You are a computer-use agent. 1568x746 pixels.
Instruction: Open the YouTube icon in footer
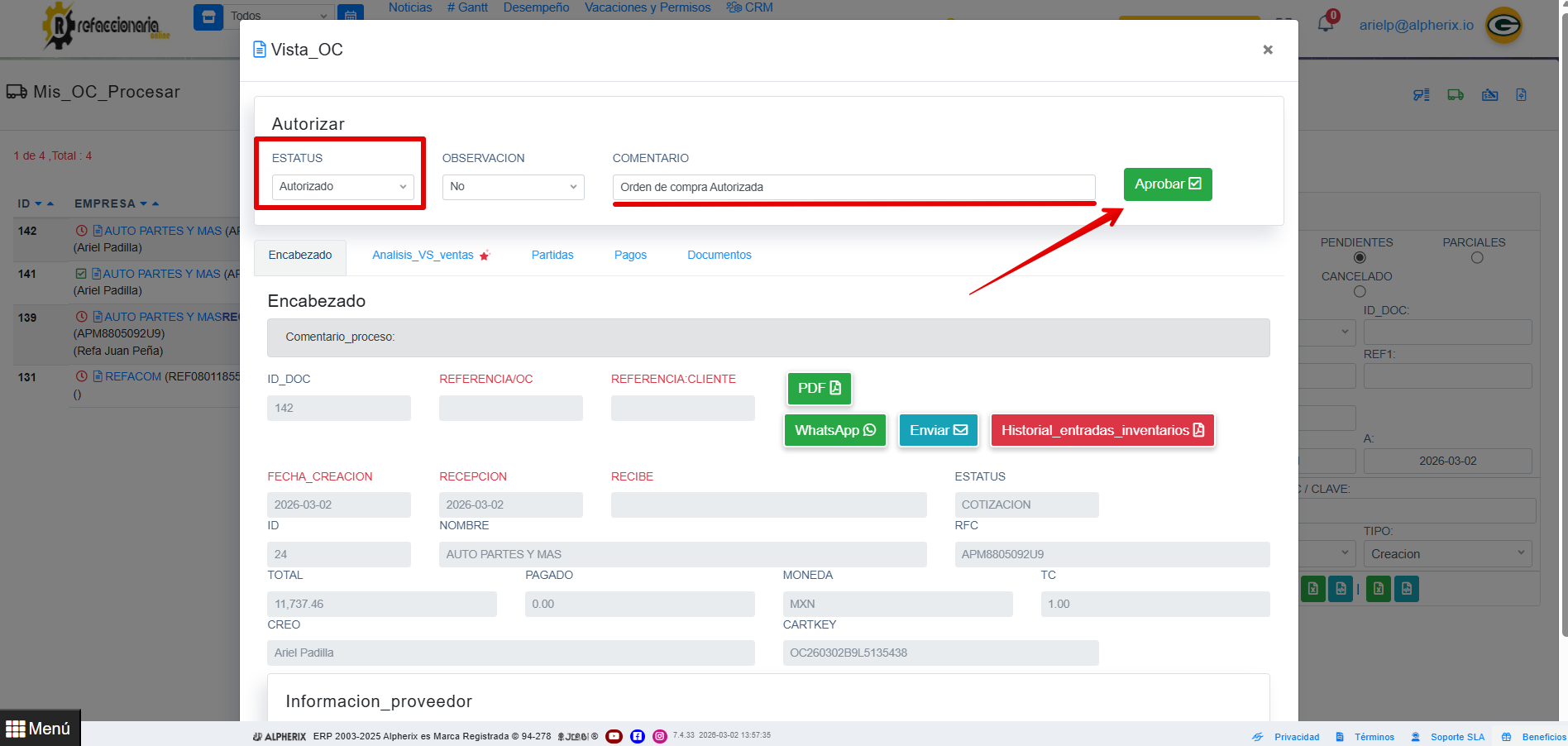614,736
